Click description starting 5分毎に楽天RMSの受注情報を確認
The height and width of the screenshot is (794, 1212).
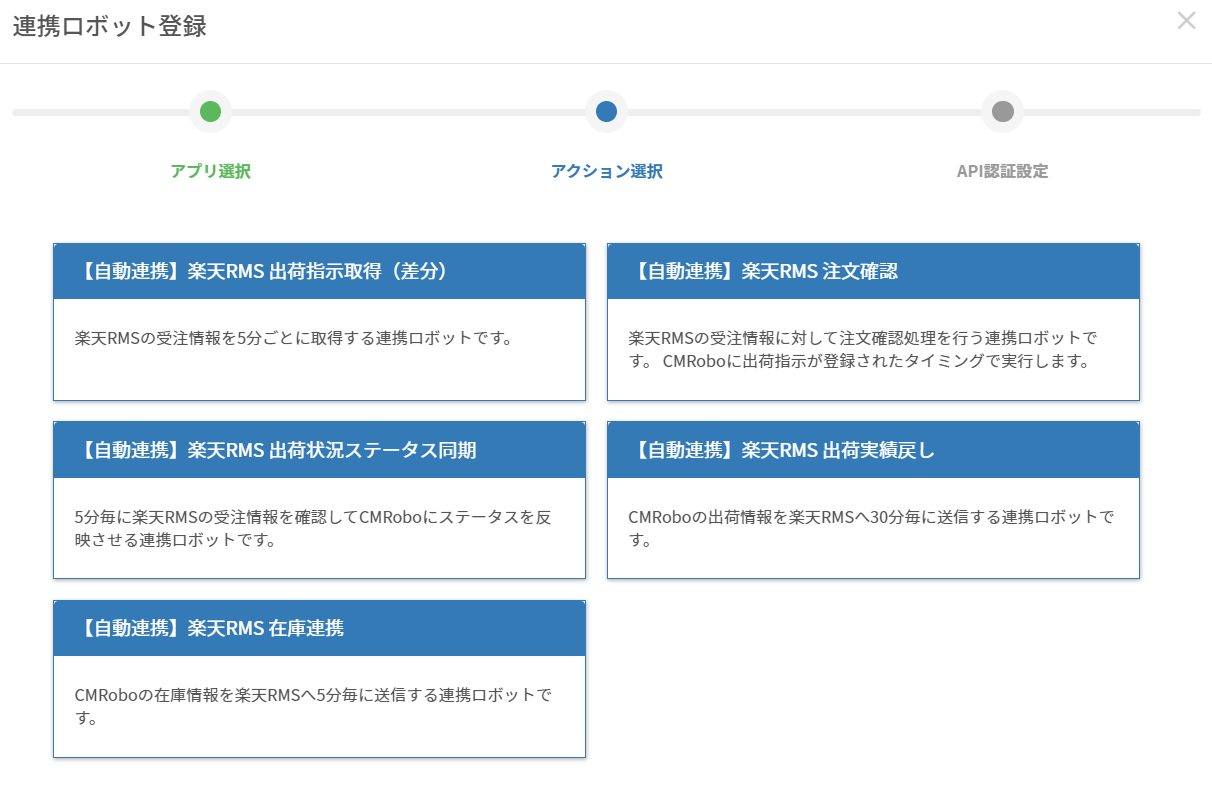point(313,528)
